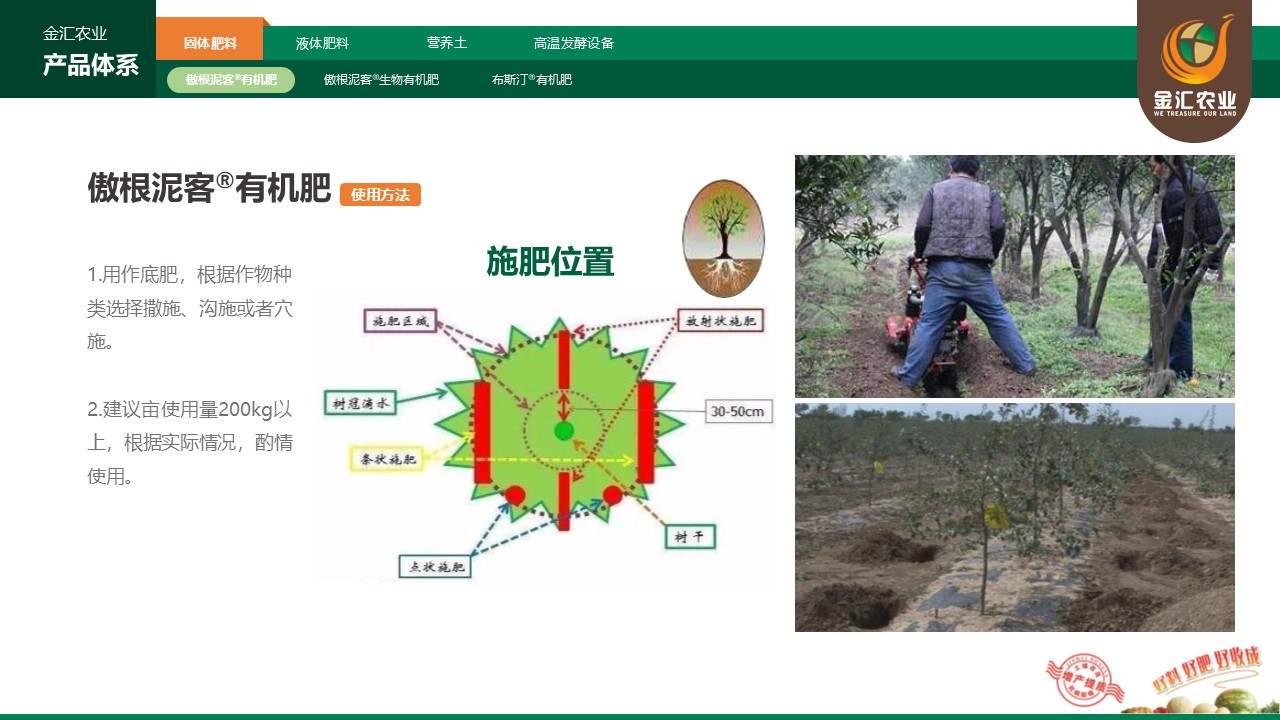This screenshot has height=720, width=1280.
Task: Click the orange 使用方法 button
Action: pos(380,195)
